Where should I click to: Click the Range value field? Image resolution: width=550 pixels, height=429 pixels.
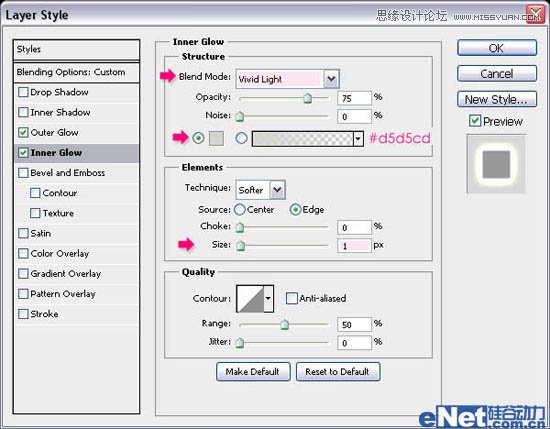tap(354, 324)
